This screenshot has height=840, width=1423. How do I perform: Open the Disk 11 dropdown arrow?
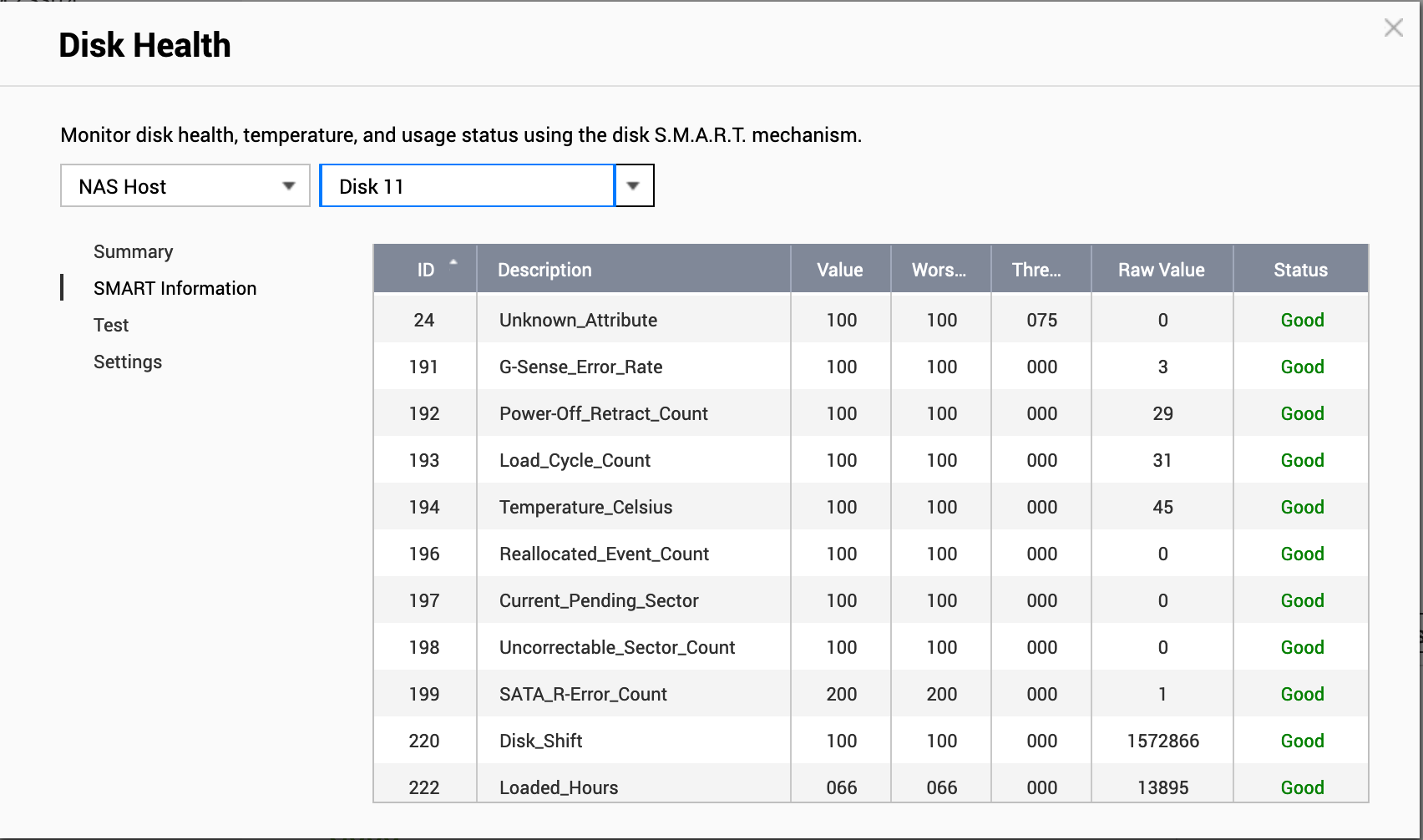coord(634,185)
